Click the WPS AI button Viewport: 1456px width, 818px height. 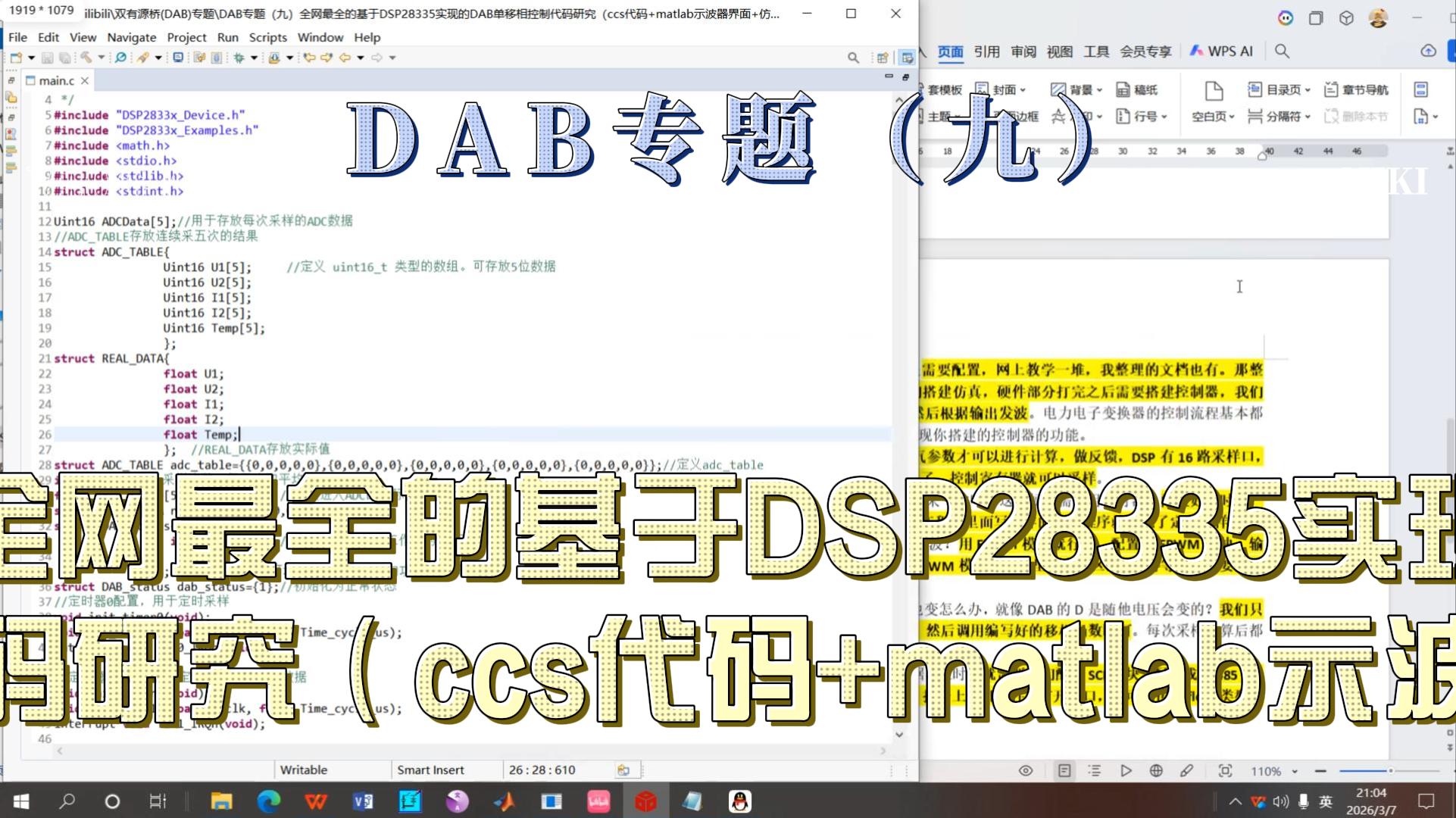(x=1221, y=51)
